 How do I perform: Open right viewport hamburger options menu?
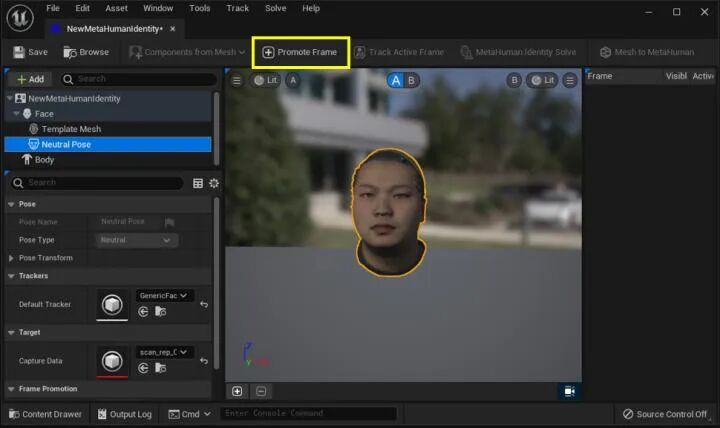[x=570, y=81]
